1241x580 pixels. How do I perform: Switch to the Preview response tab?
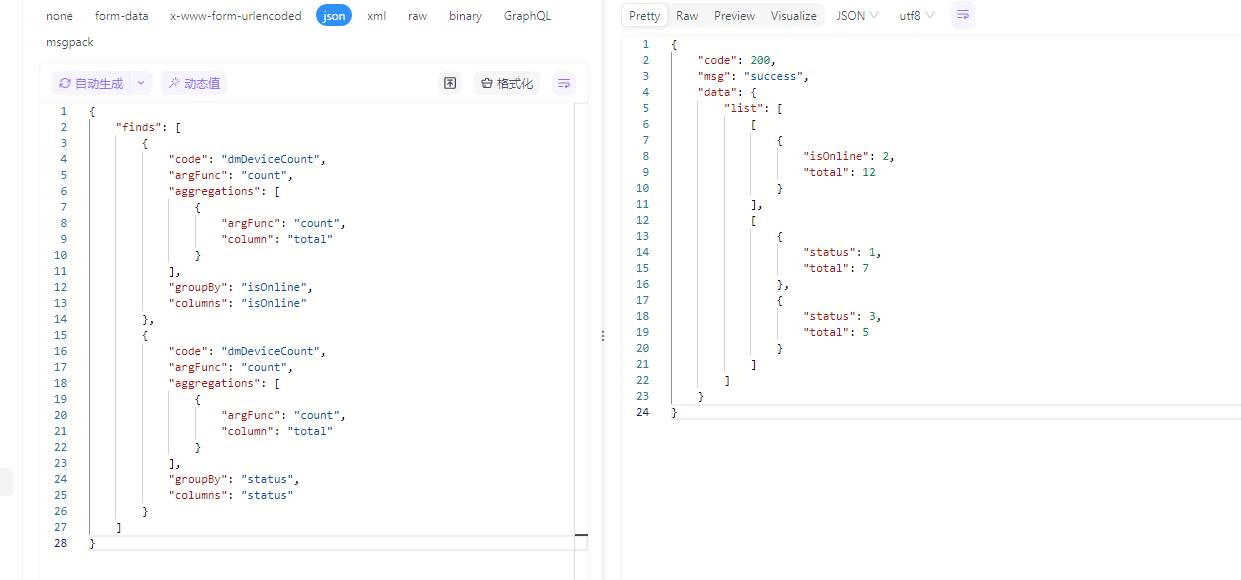[x=734, y=16]
